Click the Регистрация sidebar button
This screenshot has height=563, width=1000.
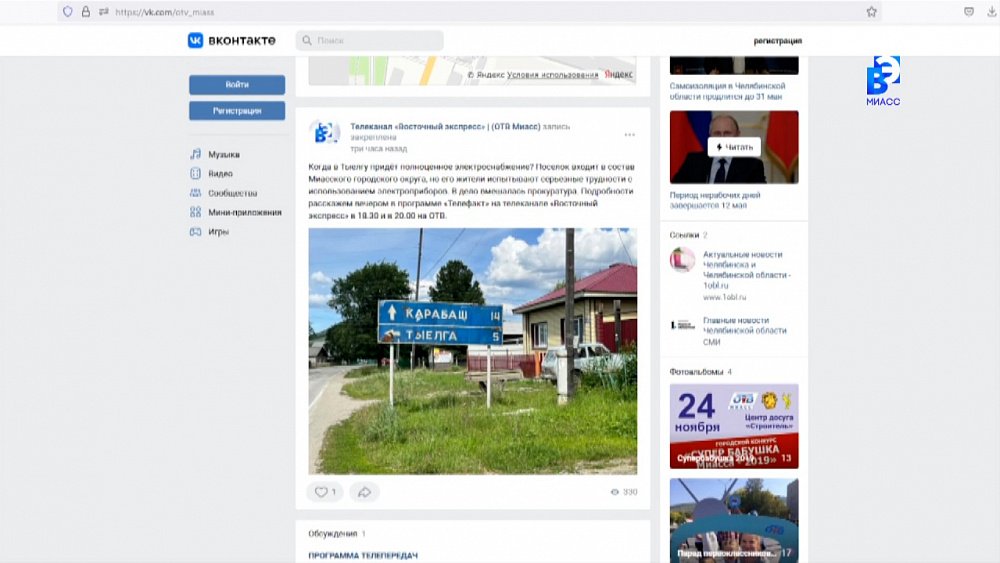pyautogui.click(x=237, y=110)
